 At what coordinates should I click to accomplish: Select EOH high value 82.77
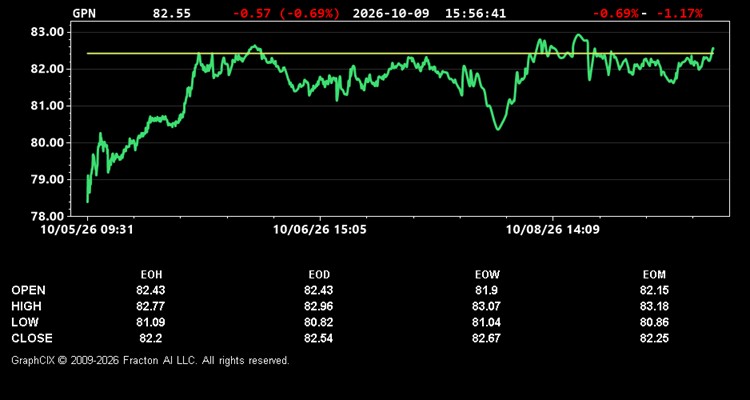pos(151,306)
